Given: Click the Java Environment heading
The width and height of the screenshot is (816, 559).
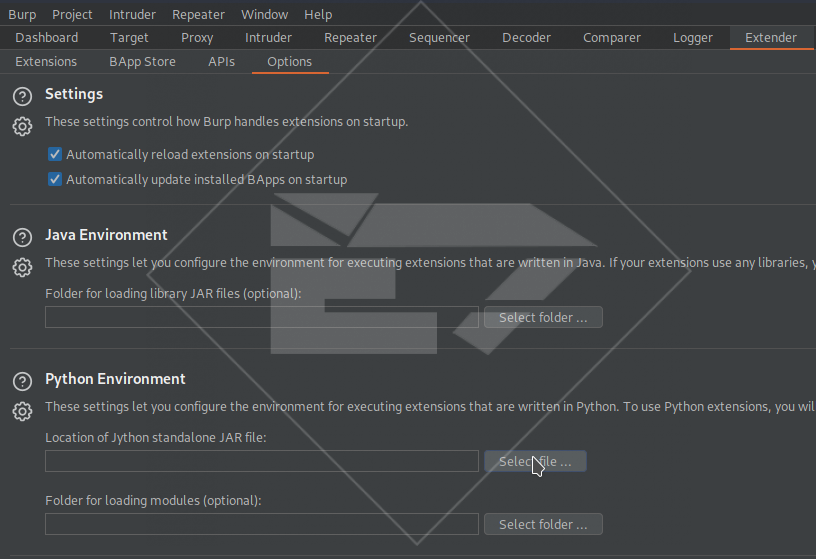Looking at the screenshot, I should point(106,235).
